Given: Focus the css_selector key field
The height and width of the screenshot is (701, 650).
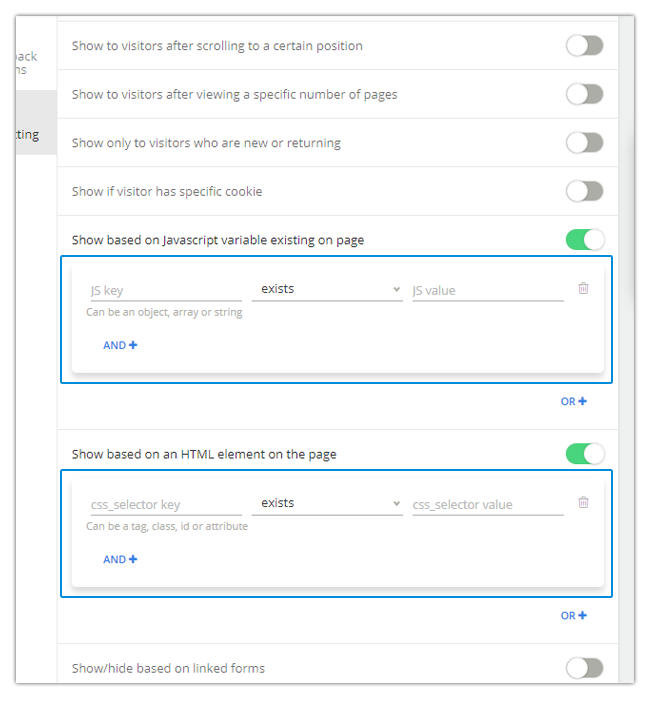Looking at the screenshot, I should point(165,505).
